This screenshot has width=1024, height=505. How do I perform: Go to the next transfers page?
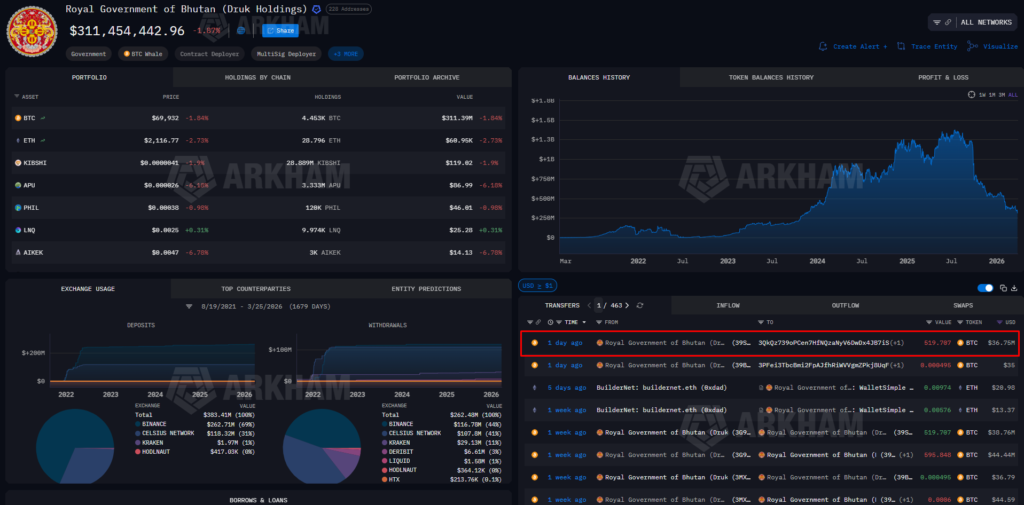[627, 305]
